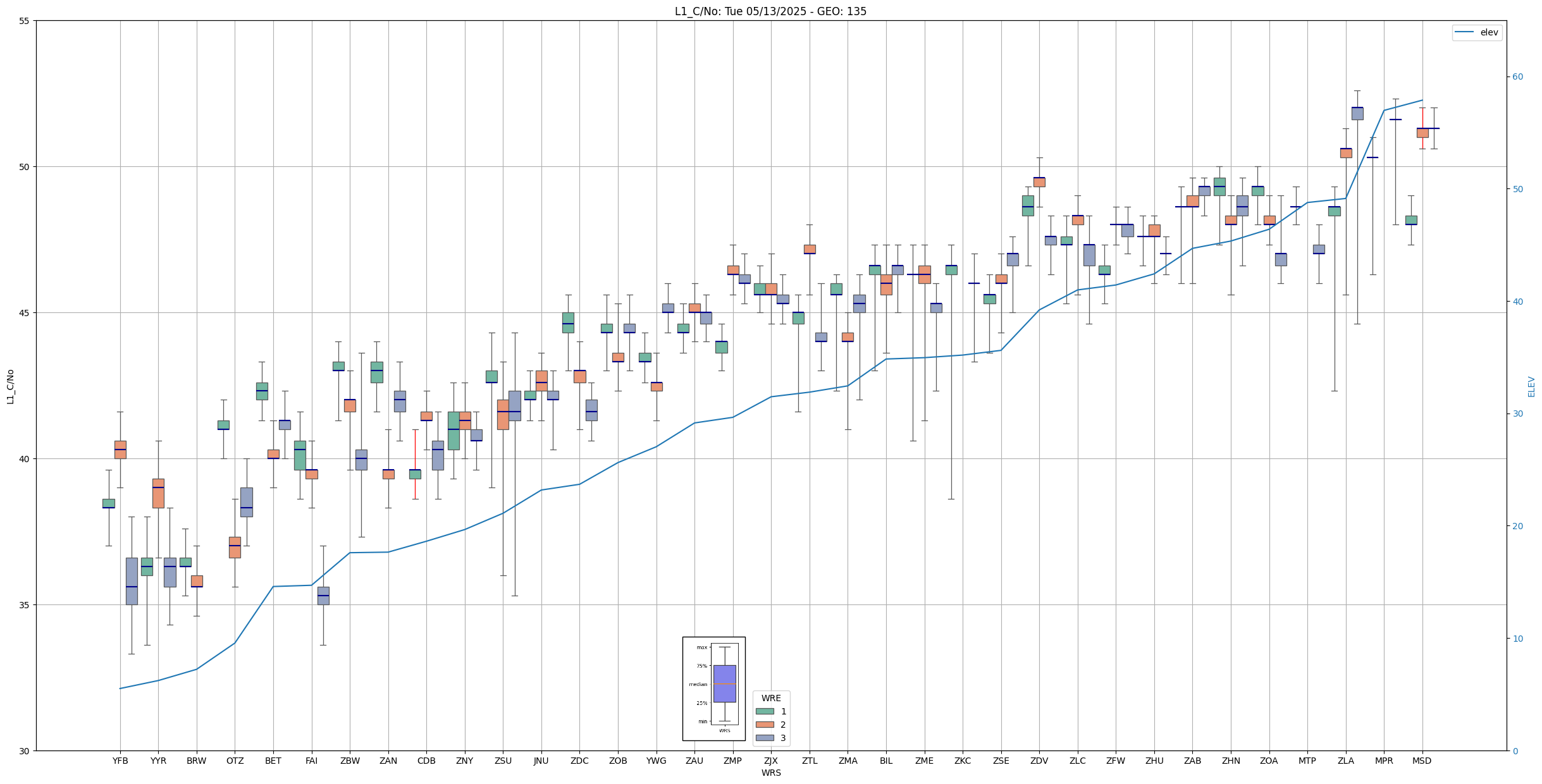Viewport: 1542px width, 784px height.
Task: Click the blue-gray WRE 3 legend swatch
Action: [765, 738]
